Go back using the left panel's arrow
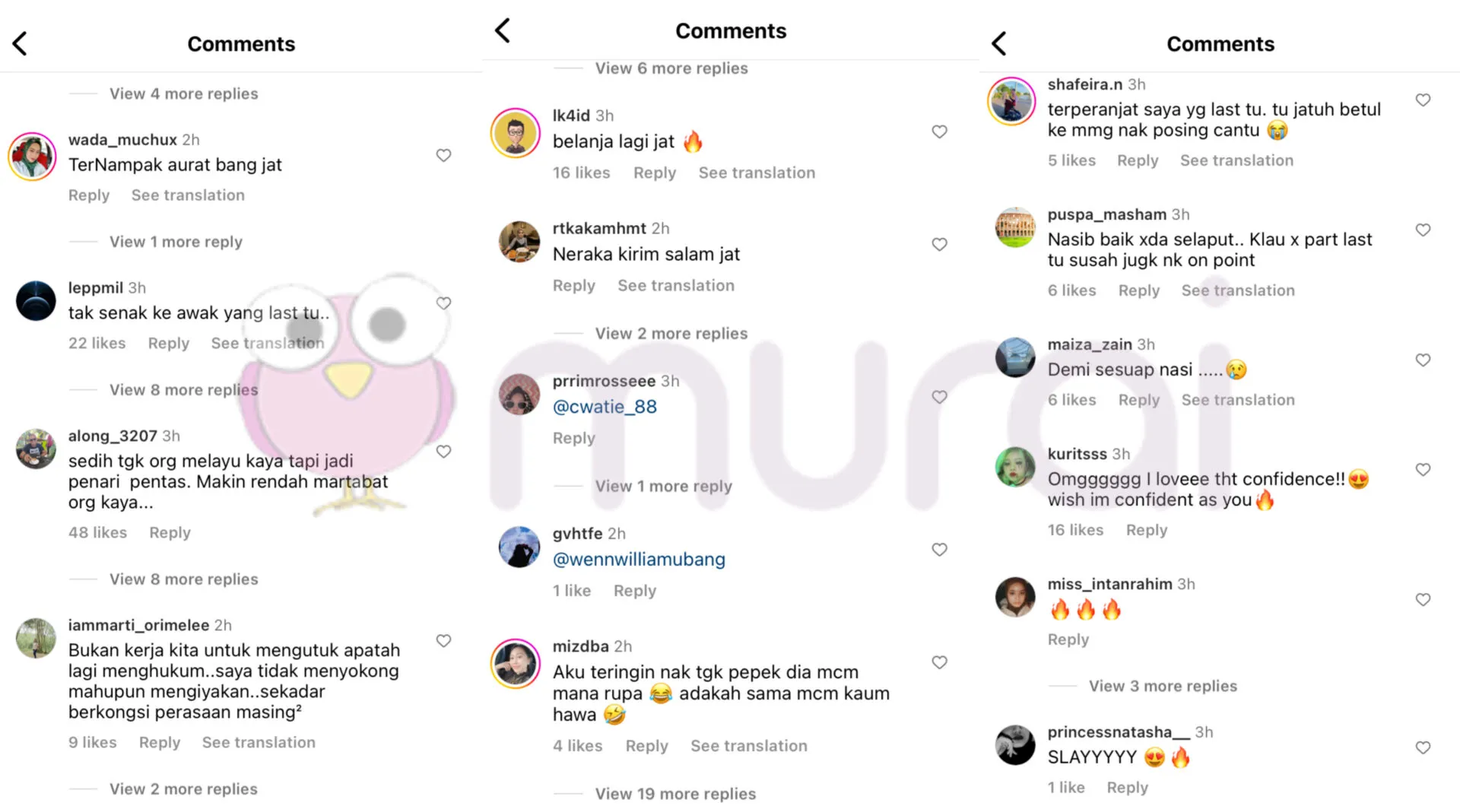Screen dimensions: 1460x812 [x=21, y=43]
